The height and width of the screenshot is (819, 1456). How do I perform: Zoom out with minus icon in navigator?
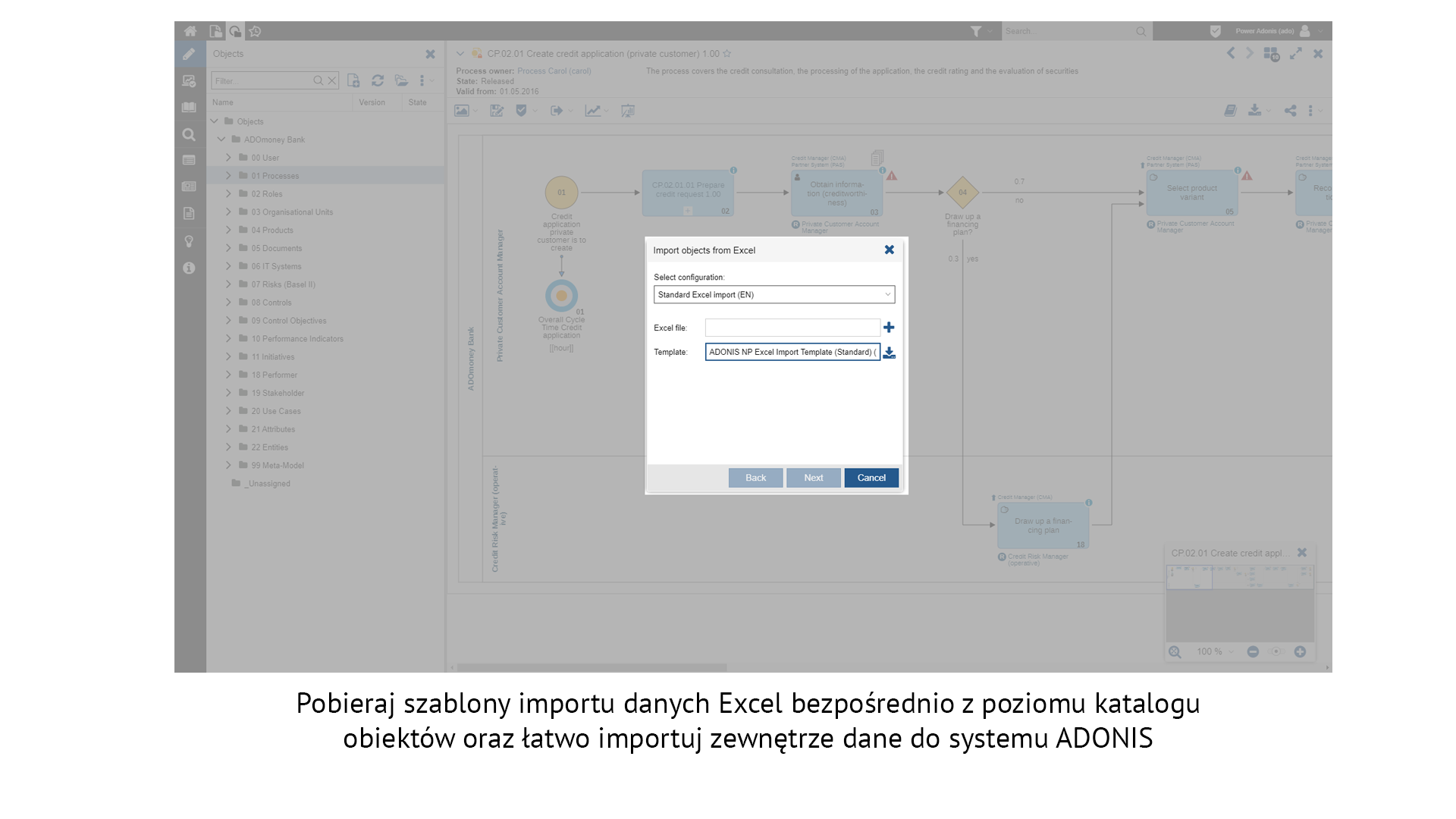pos(1253,652)
